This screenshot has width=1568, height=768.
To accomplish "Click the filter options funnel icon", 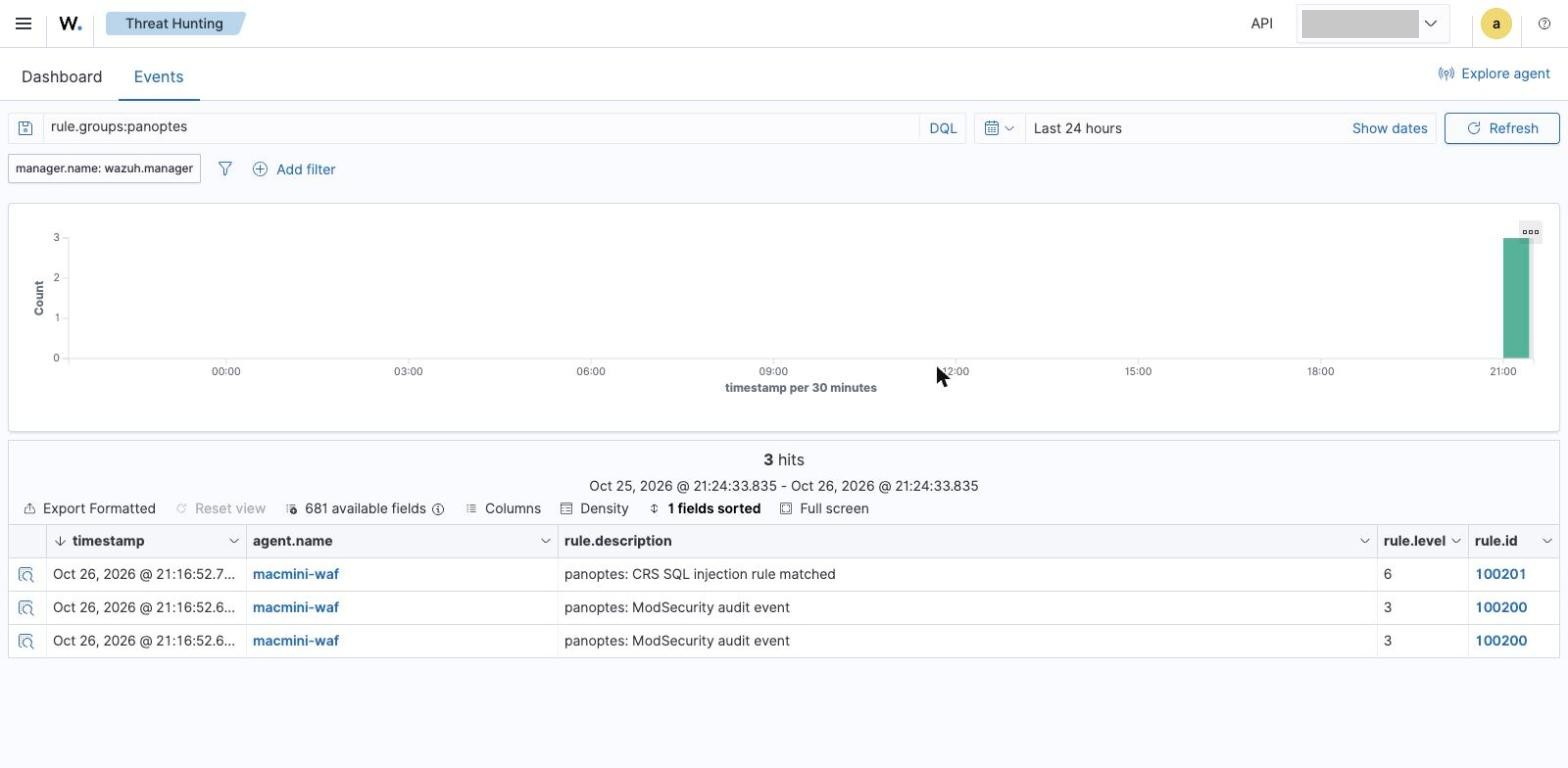I will [x=225, y=169].
